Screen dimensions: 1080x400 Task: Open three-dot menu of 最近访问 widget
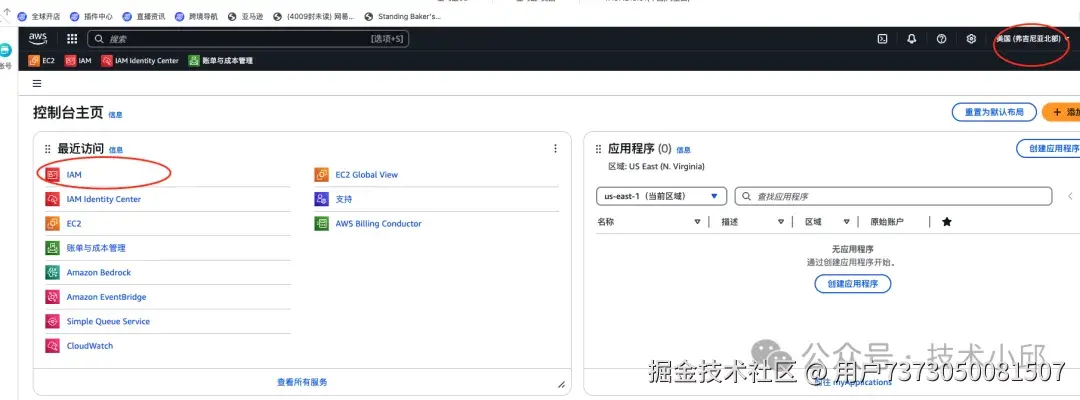(x=556, y=149)
